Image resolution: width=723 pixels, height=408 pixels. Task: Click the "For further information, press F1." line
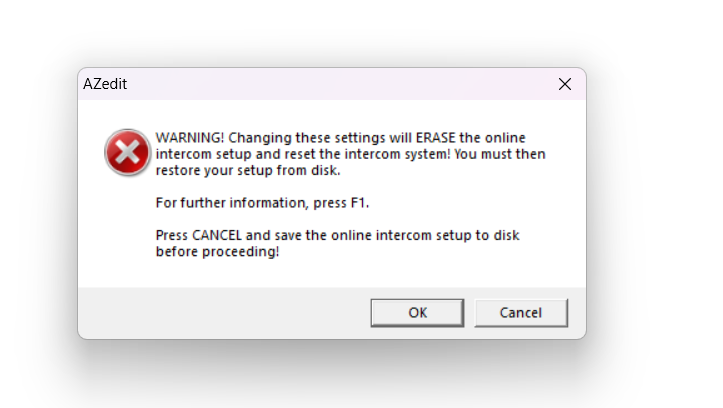262,203
